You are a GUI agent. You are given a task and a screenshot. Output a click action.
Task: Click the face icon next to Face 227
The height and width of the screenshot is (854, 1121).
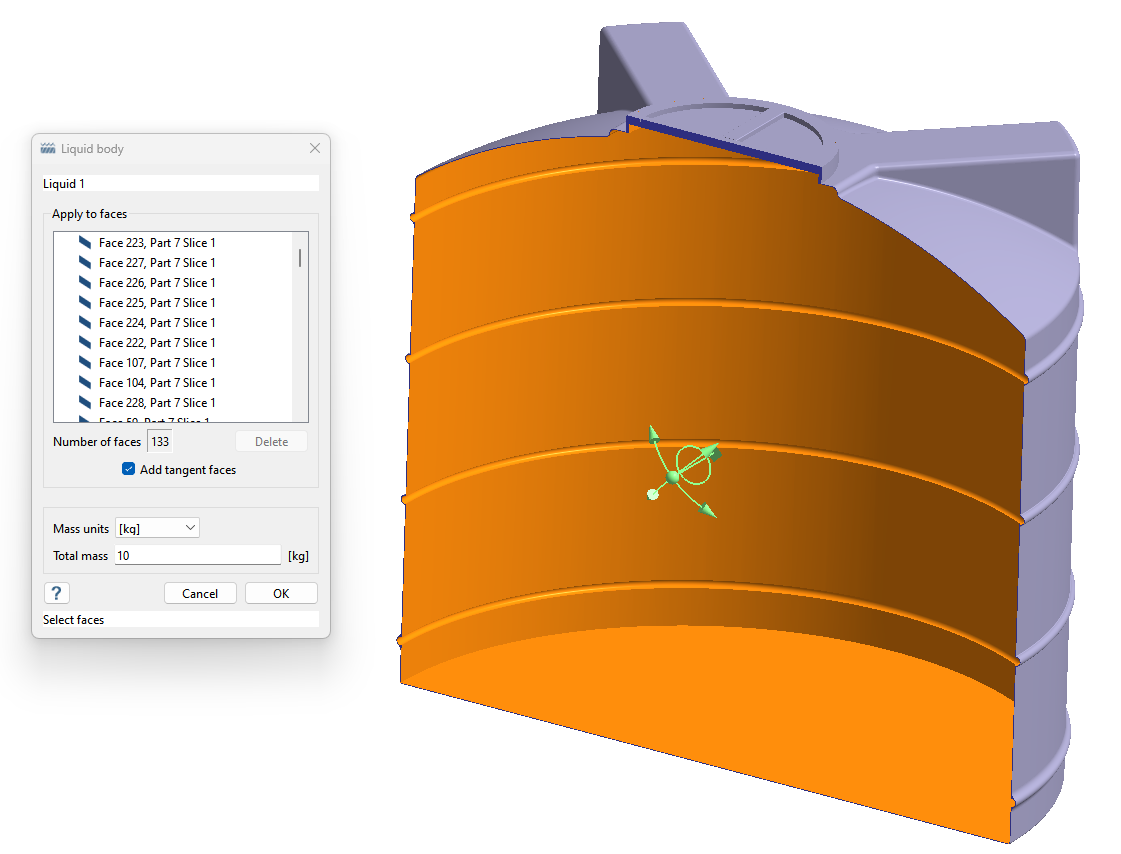[85, 263]
